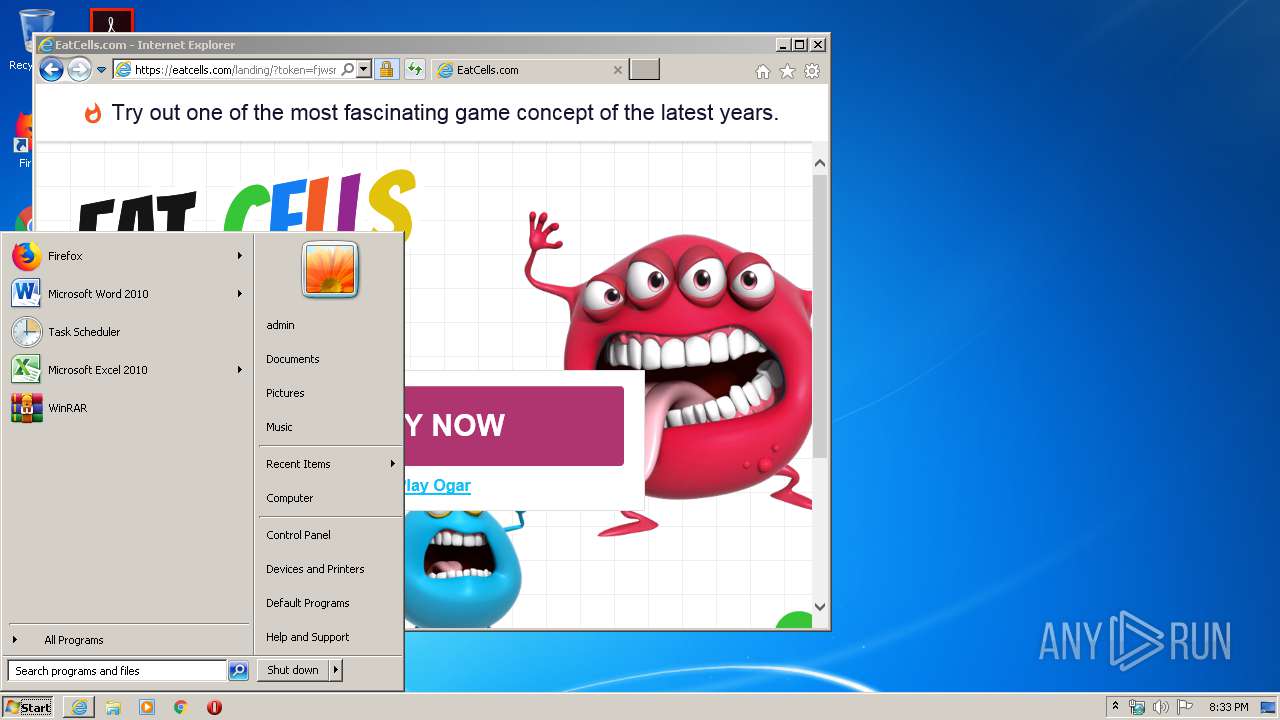Open Microsoft Word 2010 from Start menu
The width and height of the screenshot is (1280, 720).
pyautogui.click(x=127, y=294)
